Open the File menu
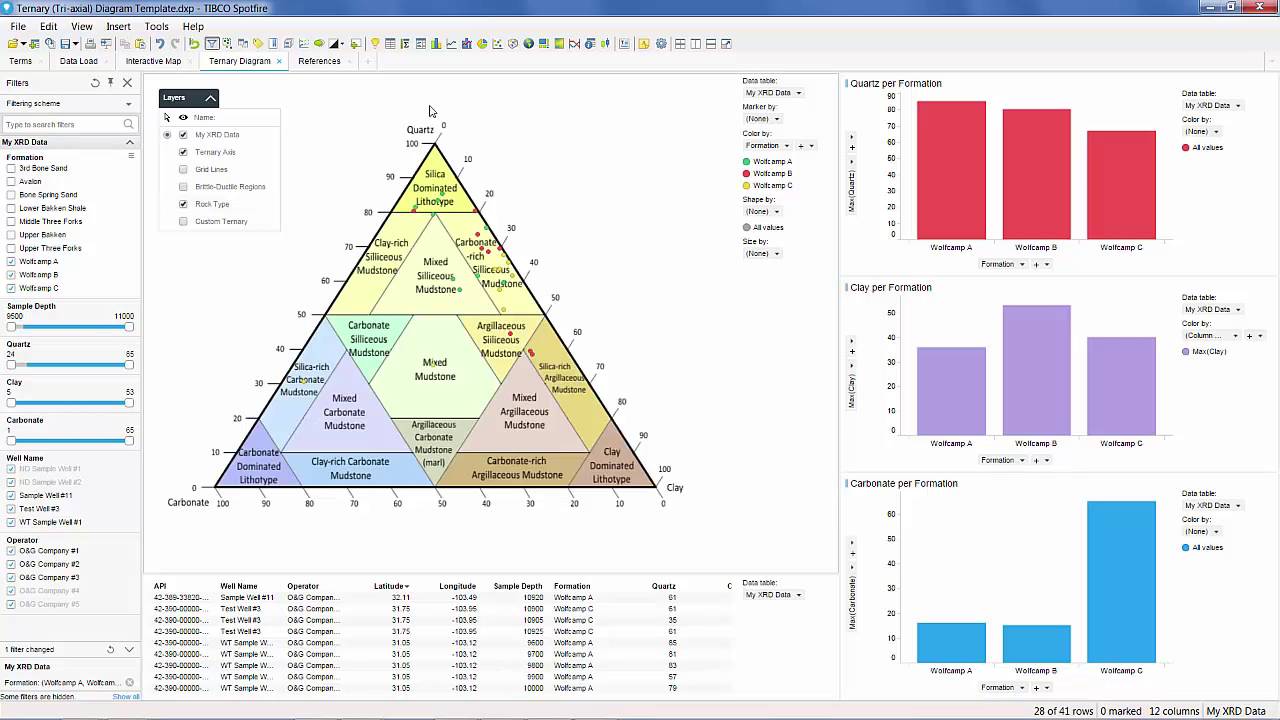Viewport: 1280px width, 720px height. point(18,27)
